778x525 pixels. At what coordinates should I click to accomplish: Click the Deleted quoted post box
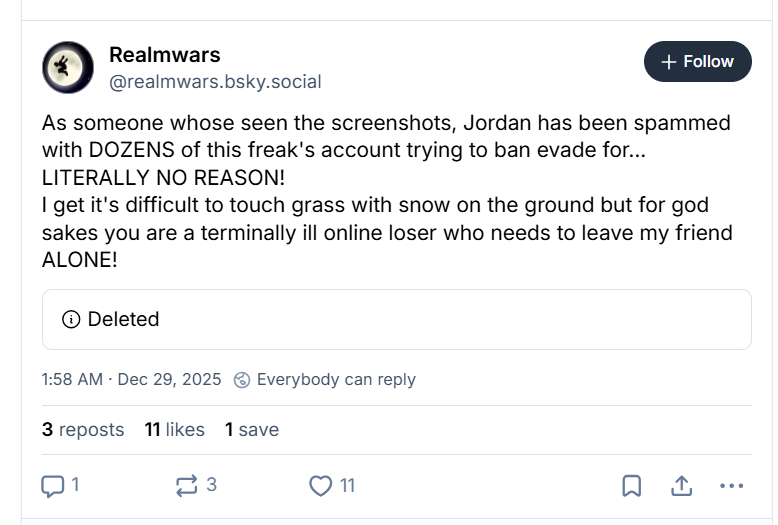(x=396, y=320)
